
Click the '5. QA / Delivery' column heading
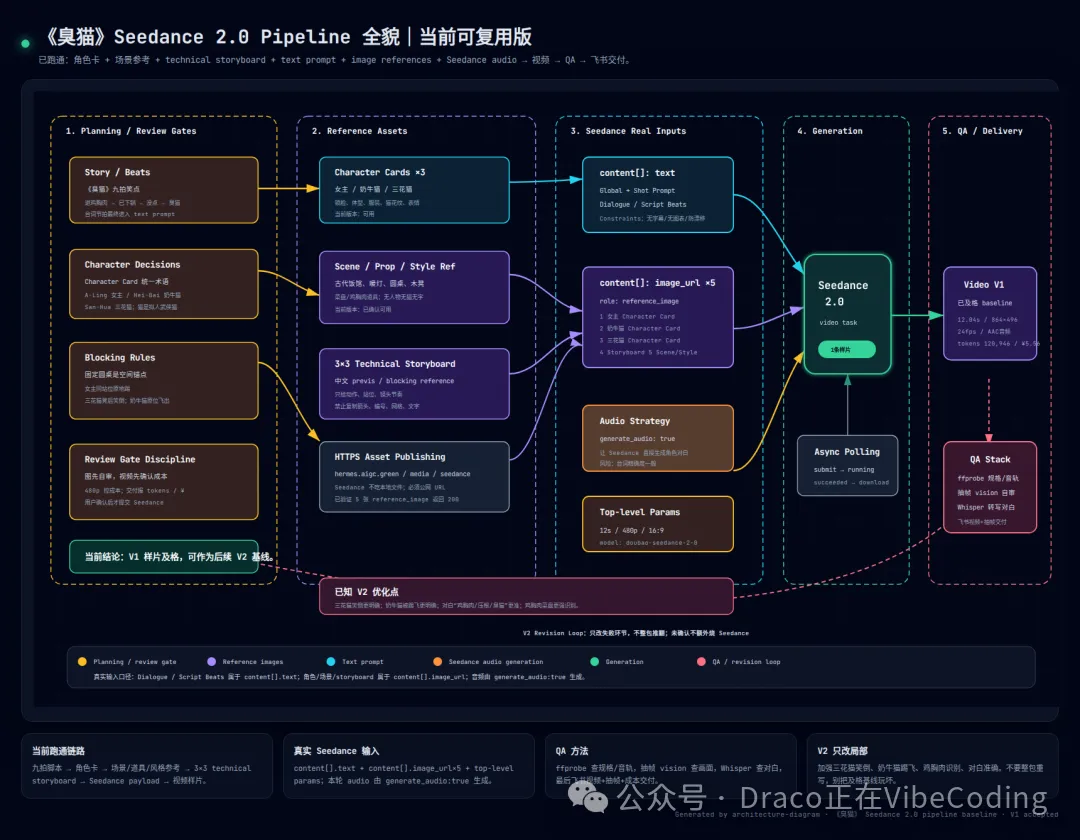point(982,131)
